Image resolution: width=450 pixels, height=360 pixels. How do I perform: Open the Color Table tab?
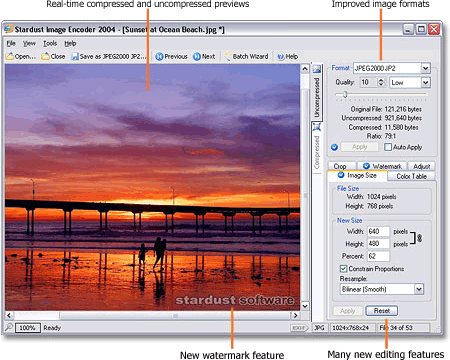(x=411, y=176)
